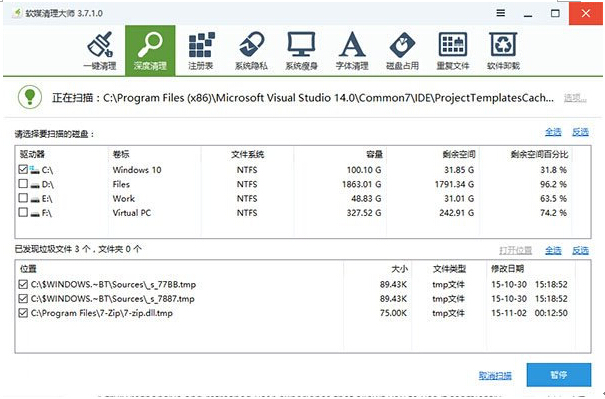The image size is (605, 399).
Task: Check the F:\ Virtual PC drive checkbox
Action: pyautogui.click(x=23, y=212)
